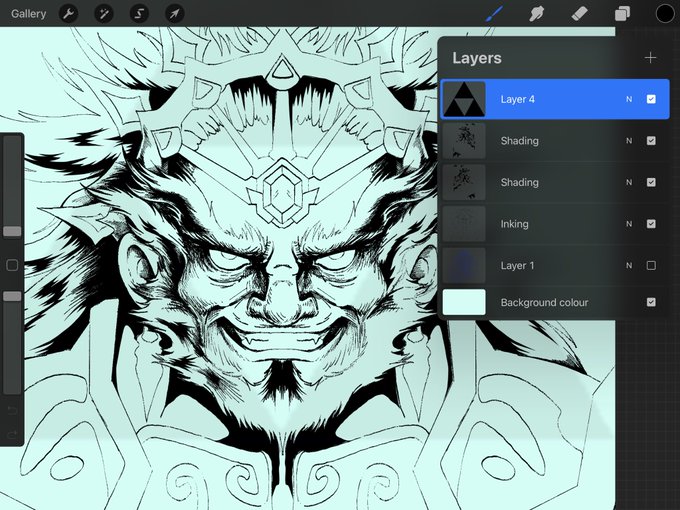This screenshot has width=680, height=510.
Task: Click the Background colour label
Action: (544, 303)
